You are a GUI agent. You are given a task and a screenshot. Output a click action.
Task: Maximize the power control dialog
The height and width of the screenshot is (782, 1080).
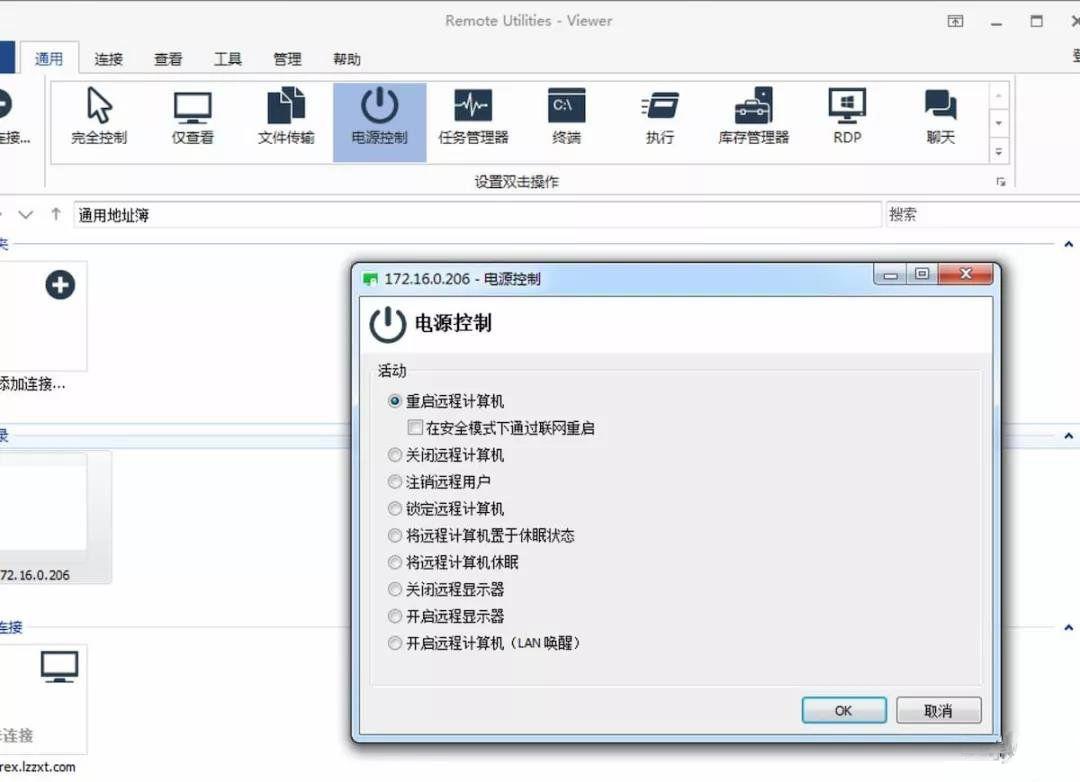(x=922, y=274)
